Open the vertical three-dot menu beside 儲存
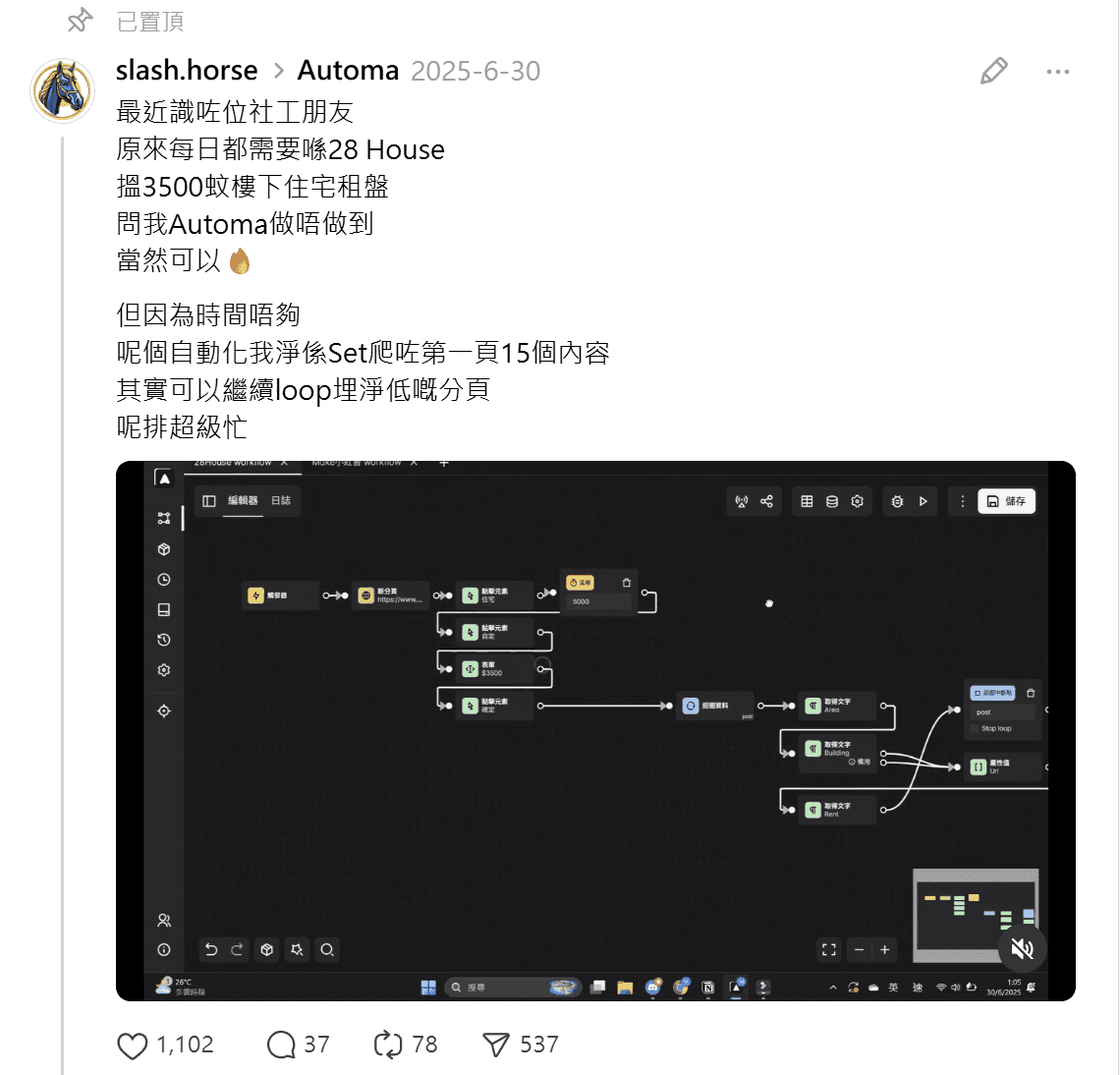The width and height of the screenshot is (1120, 1075). point(962,501)
